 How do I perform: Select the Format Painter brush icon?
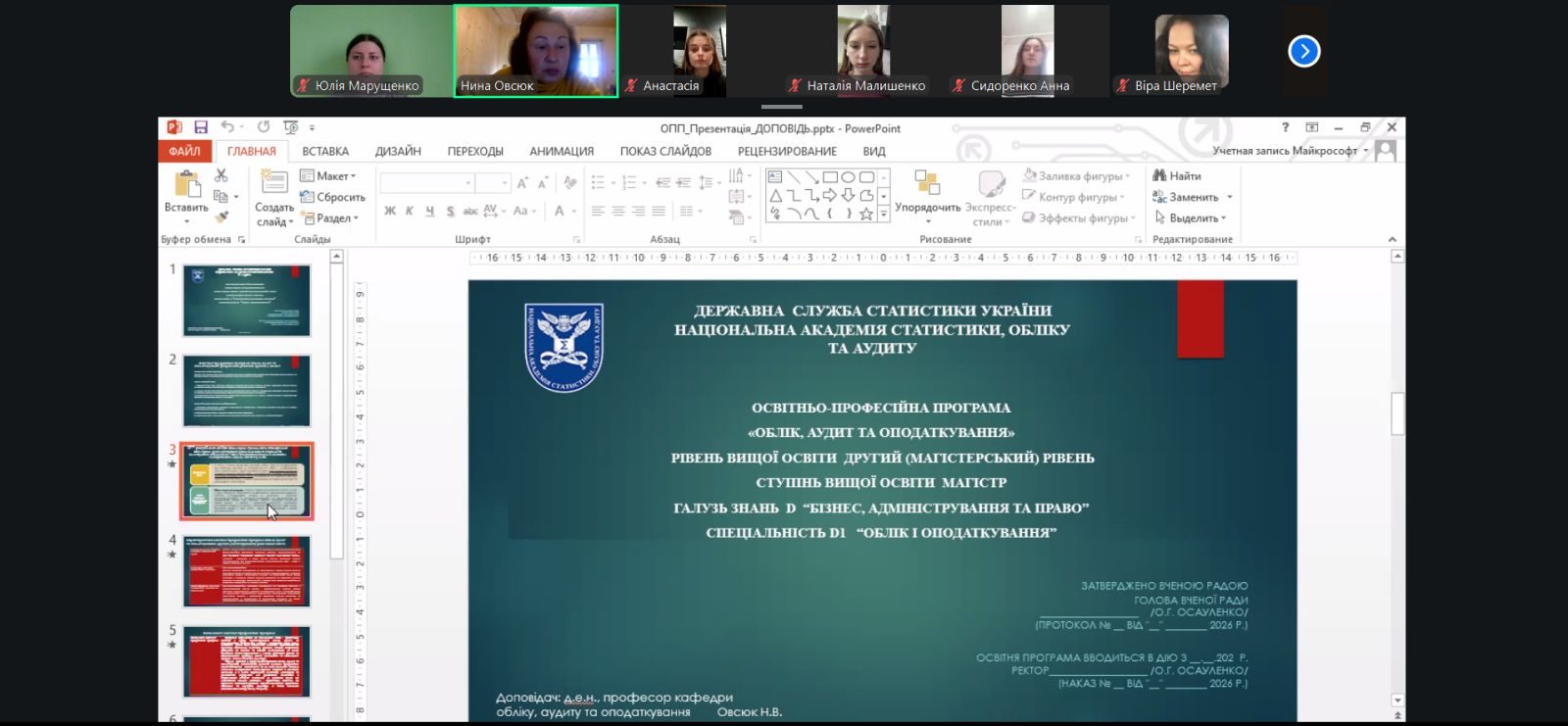click(x=222, y=217)
